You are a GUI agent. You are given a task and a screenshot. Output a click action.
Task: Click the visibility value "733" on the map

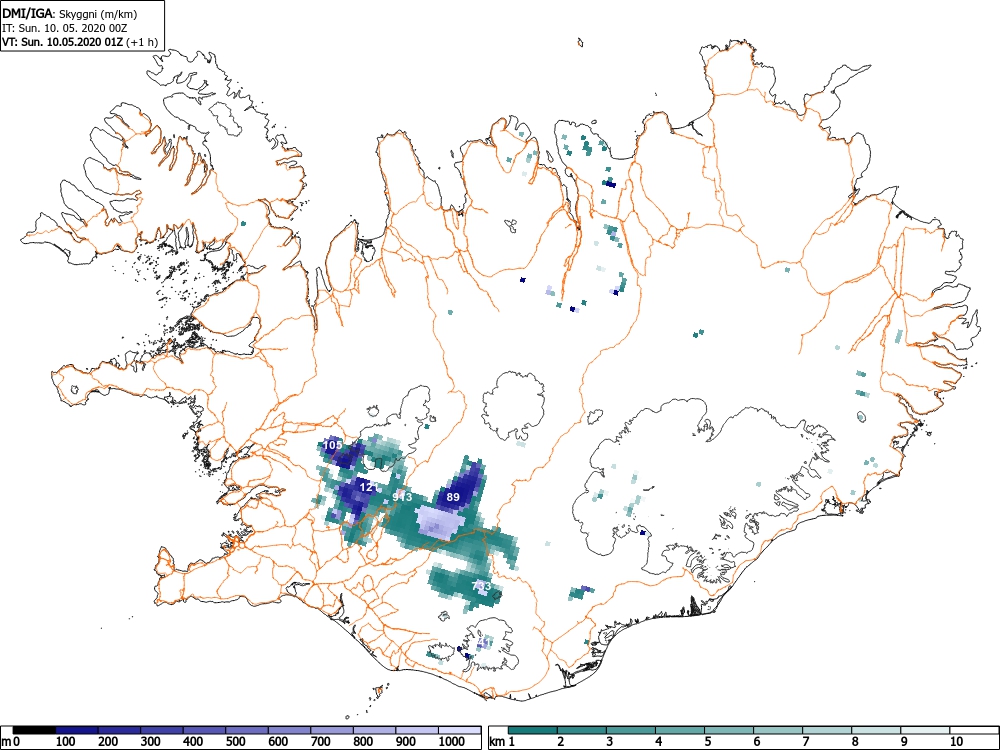pos(482,586)
